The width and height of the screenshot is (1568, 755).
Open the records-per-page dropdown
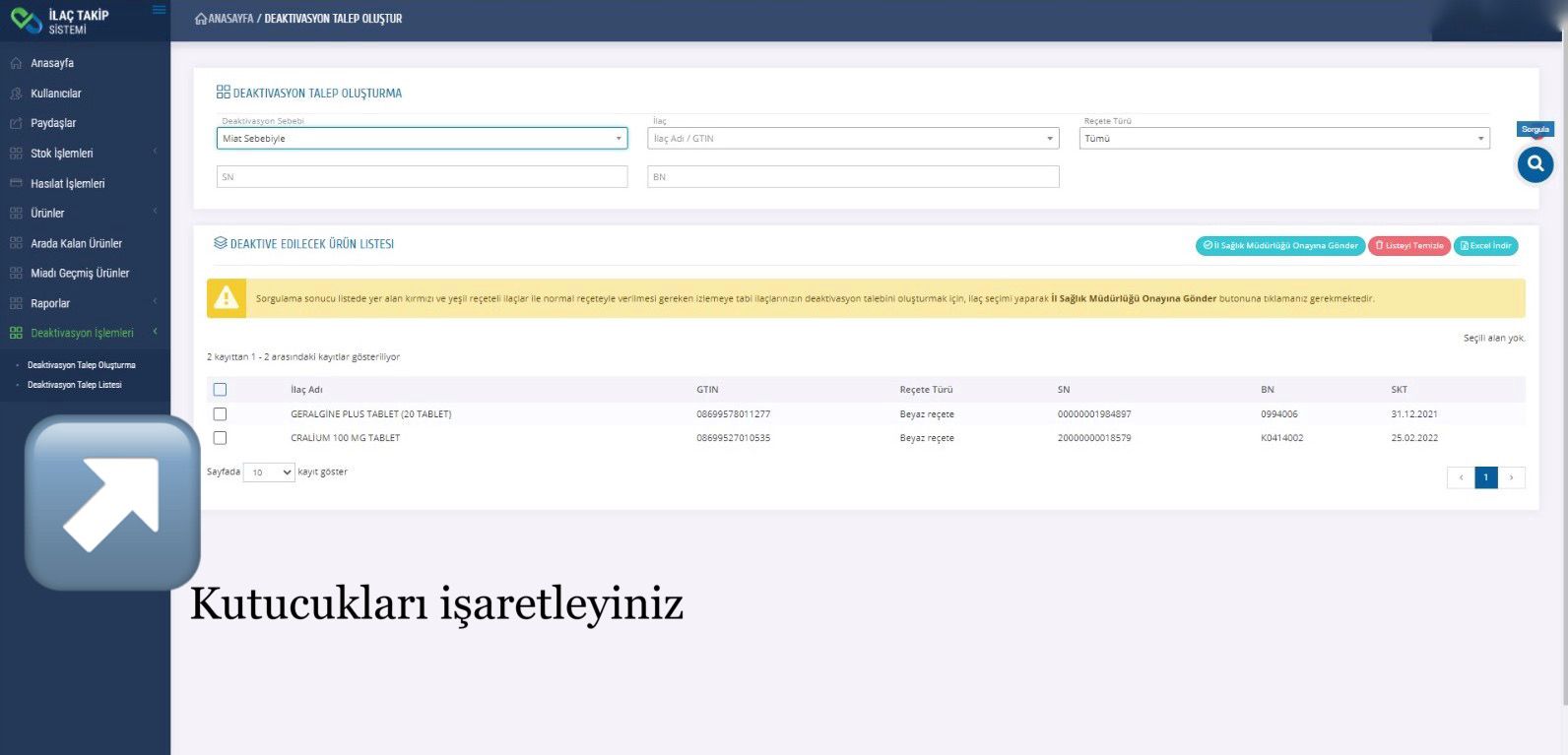[269, 472]
